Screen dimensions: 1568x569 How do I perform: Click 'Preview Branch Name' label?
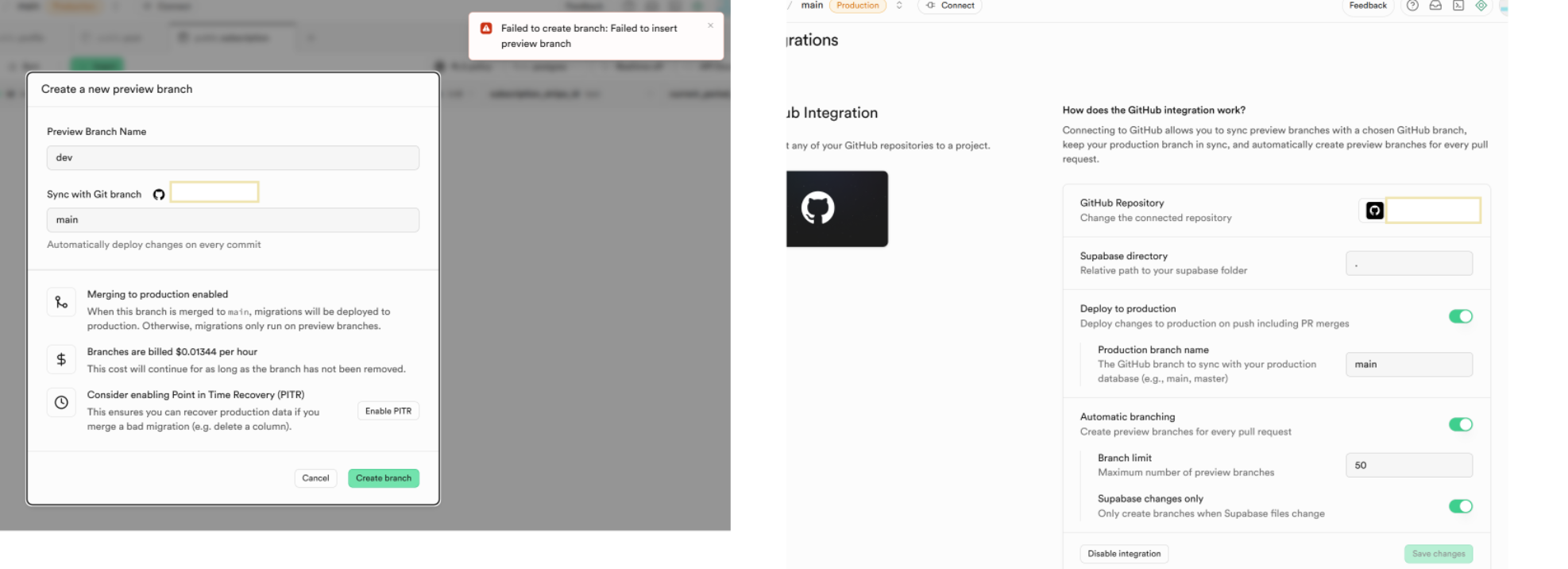(97, 132)
